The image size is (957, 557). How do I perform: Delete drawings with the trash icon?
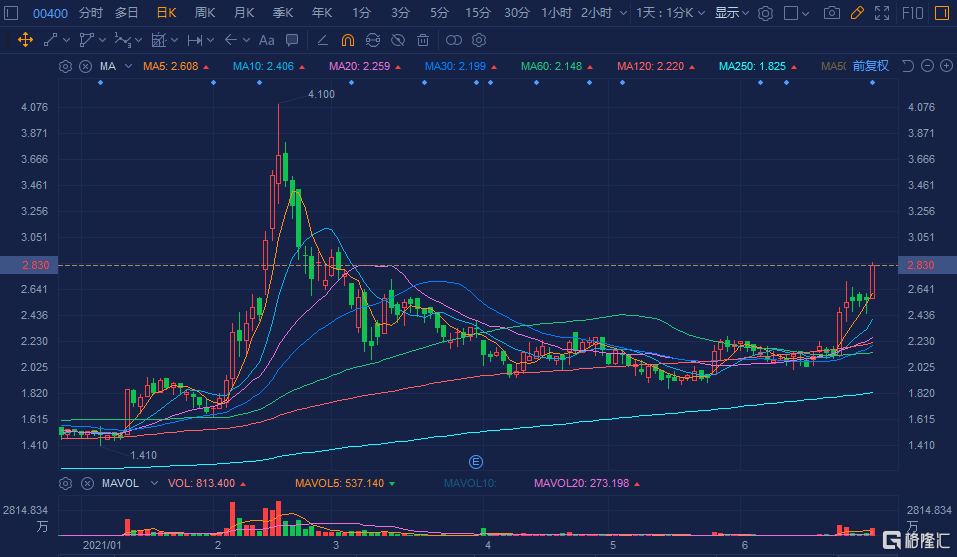[423, 40]
